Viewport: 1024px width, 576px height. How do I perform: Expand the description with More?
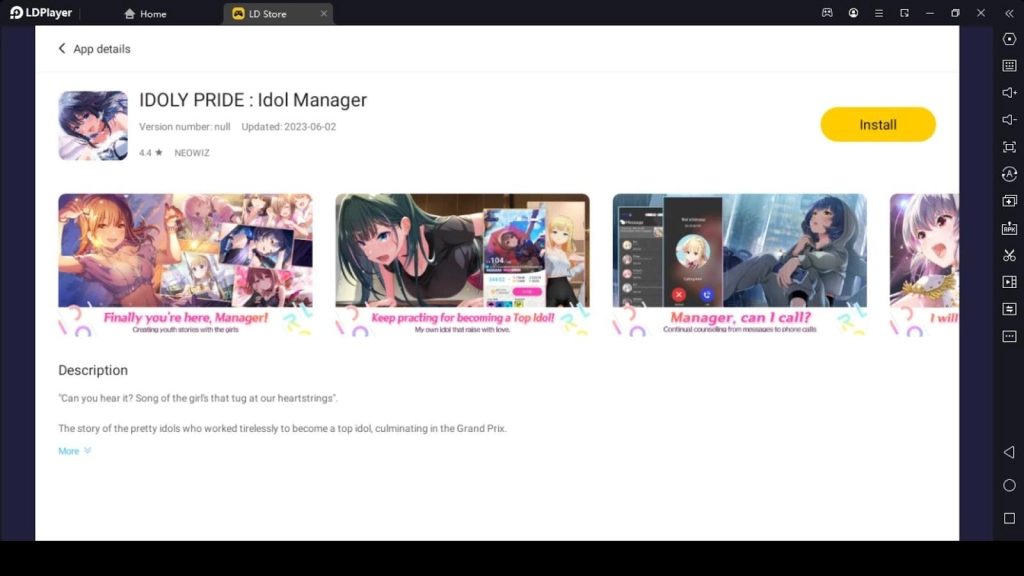click(74, 451)
